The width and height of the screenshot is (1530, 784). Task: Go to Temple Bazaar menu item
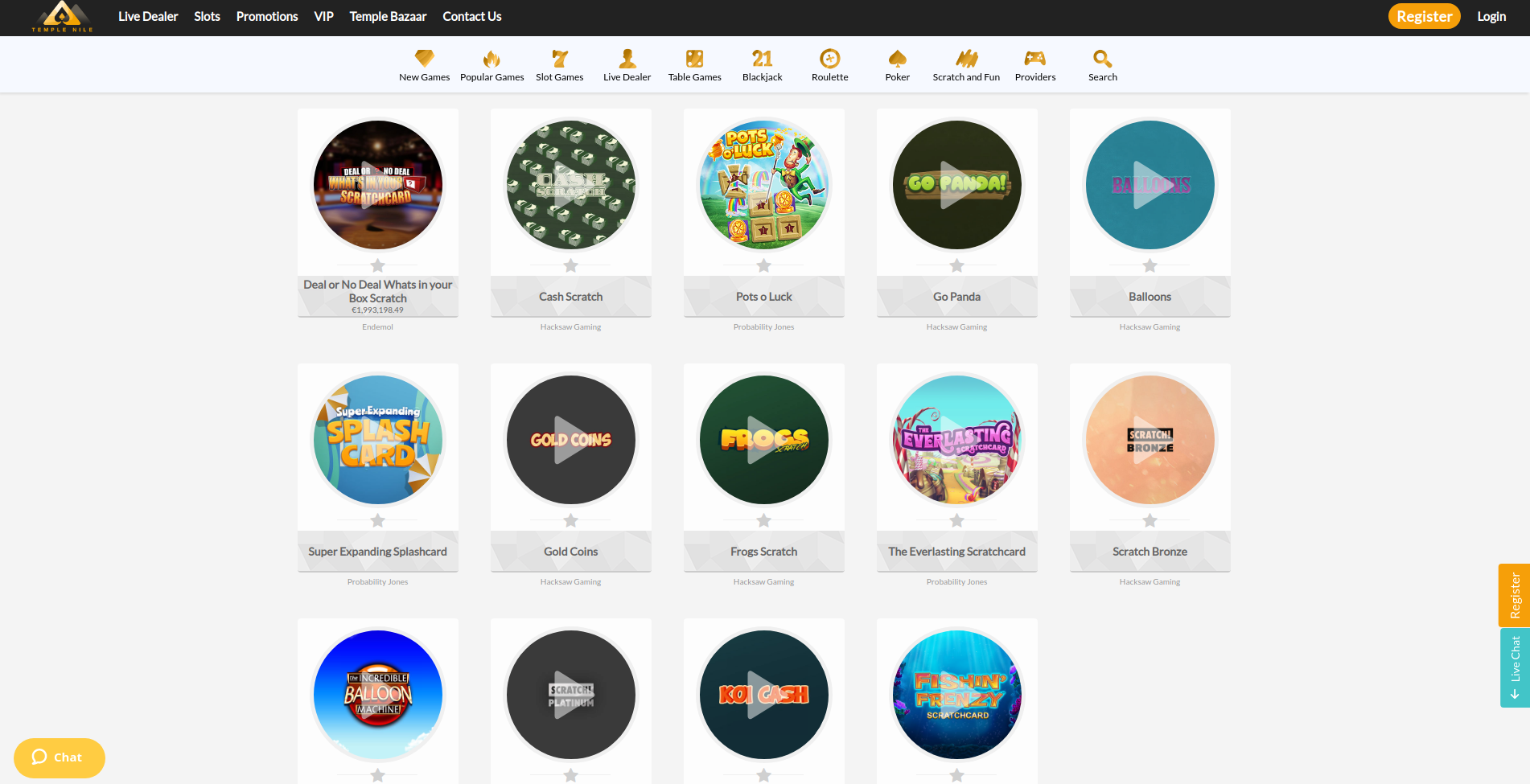[x=388, y=17]
